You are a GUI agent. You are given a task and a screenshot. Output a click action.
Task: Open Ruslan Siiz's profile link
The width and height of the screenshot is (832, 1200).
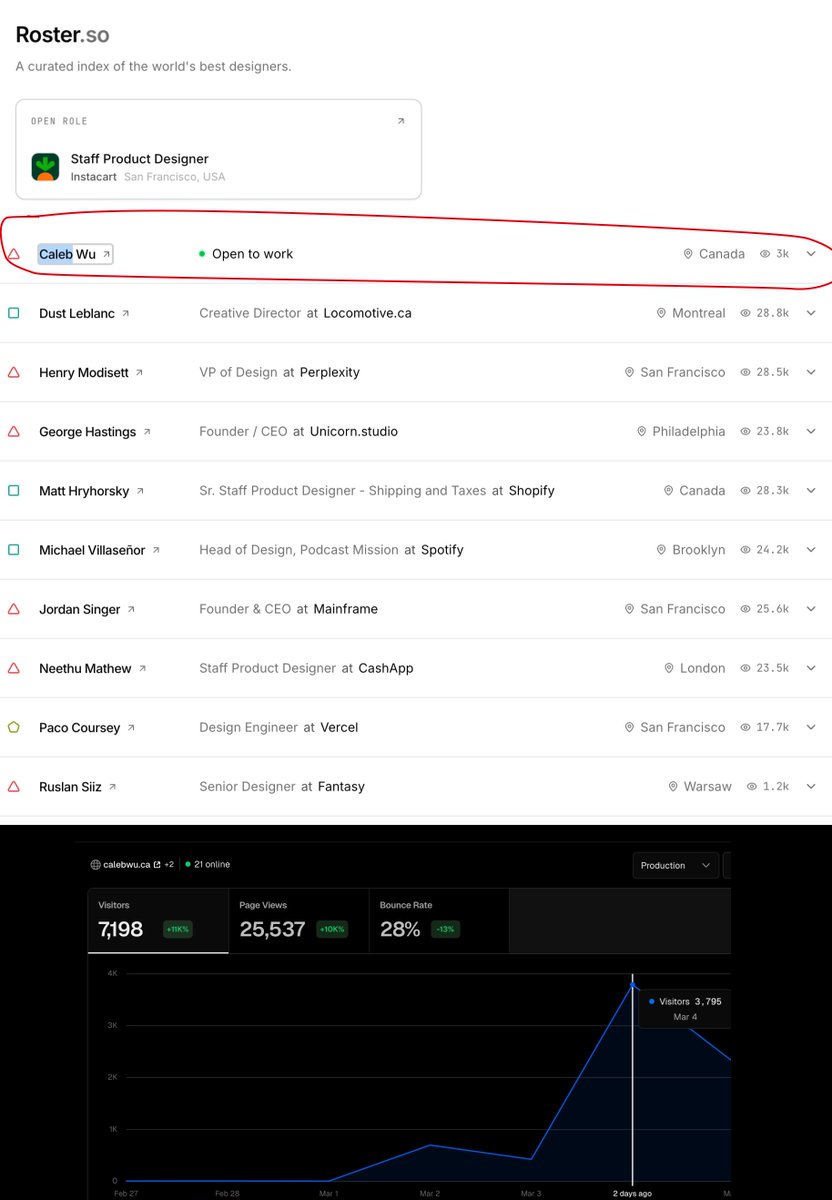pos(78,786)
